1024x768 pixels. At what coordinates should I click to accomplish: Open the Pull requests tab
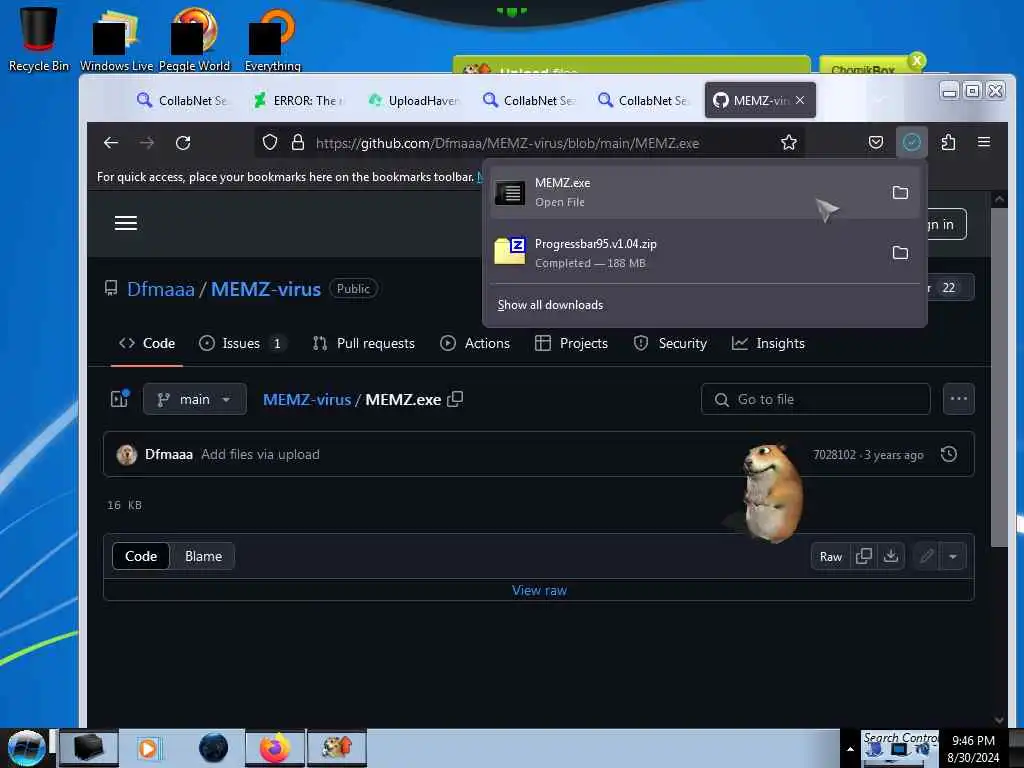364,344
